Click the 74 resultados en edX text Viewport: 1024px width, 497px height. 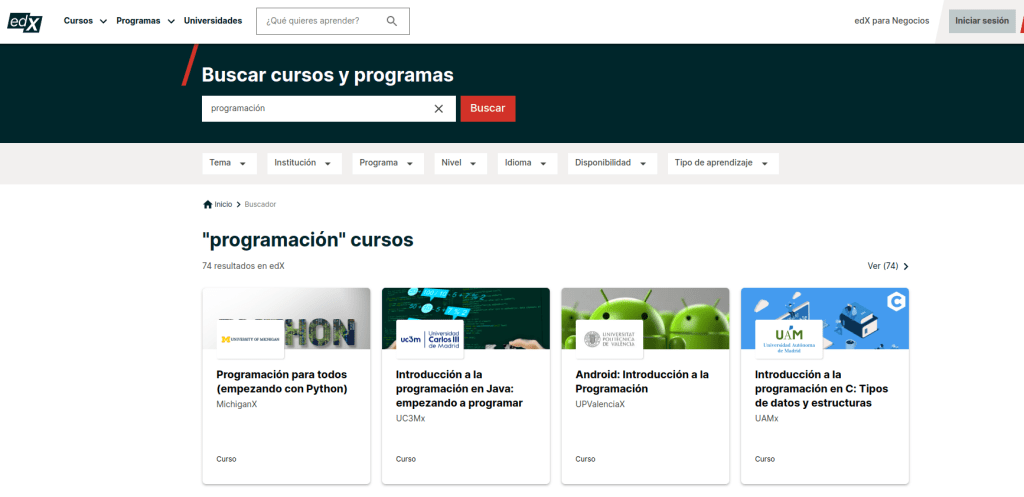point(244,266)
